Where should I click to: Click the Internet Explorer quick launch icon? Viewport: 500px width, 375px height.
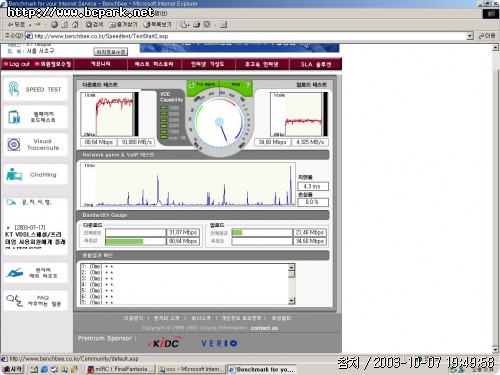[x=44, y=369]
